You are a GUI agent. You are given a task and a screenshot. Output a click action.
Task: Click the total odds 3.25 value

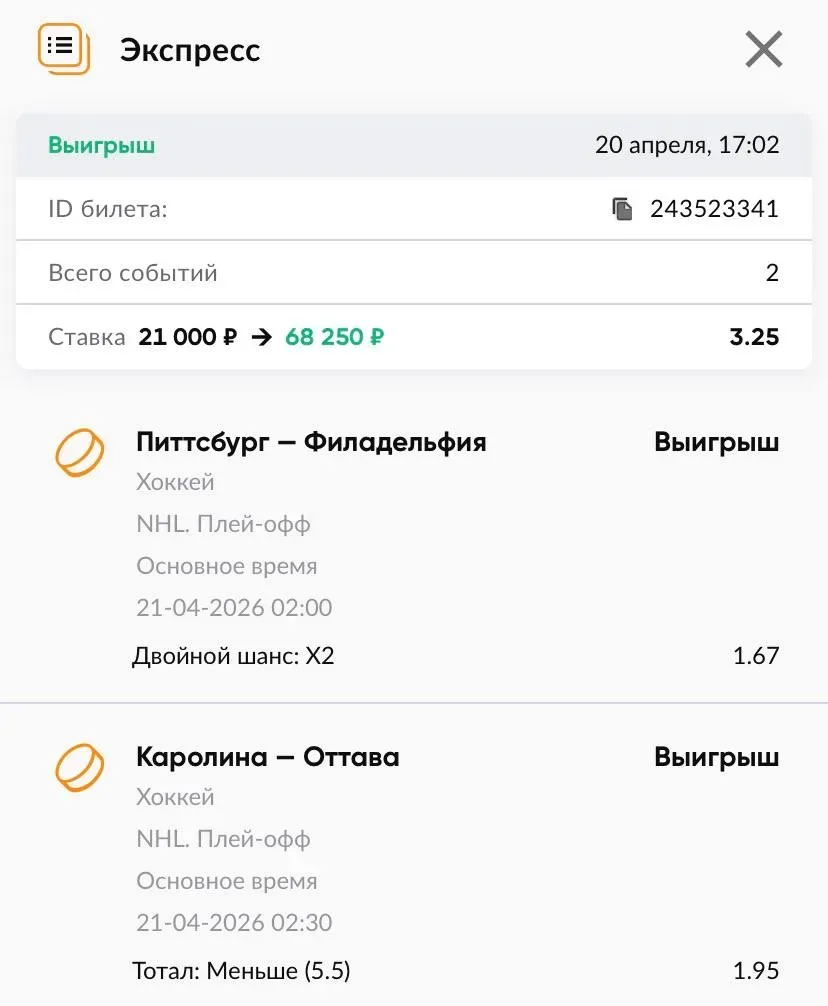pyautogui.click(x=754, y=337)
